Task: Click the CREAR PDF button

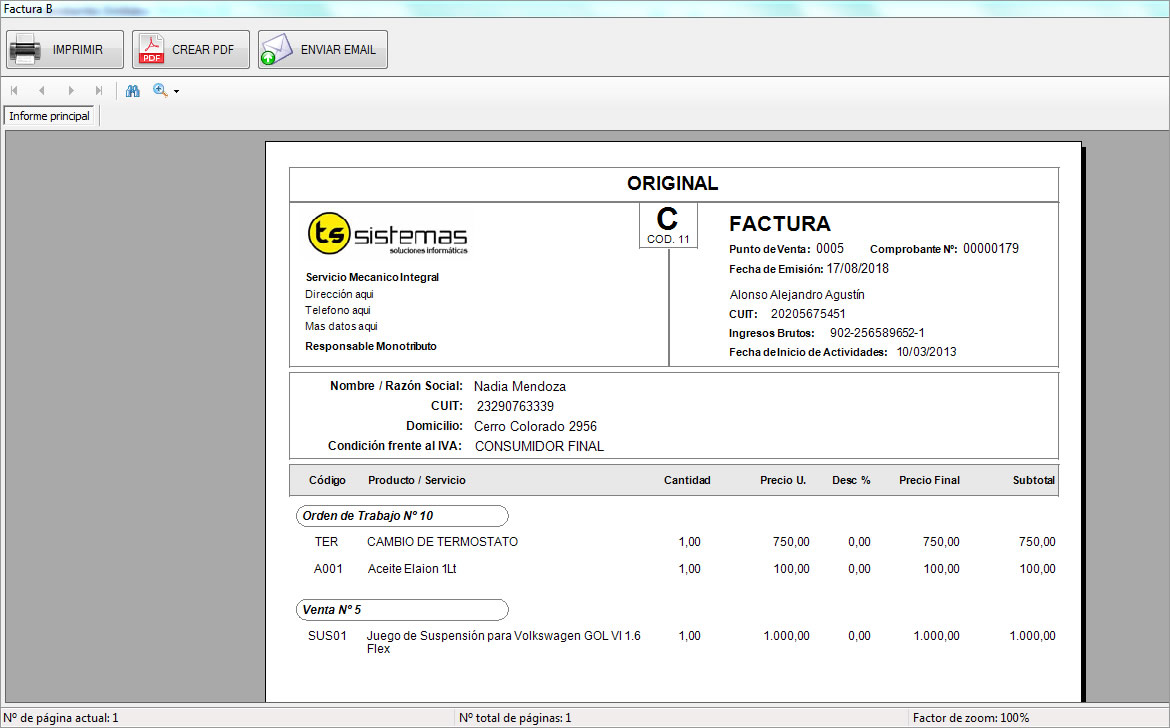Action: click(x=191, y=49)
